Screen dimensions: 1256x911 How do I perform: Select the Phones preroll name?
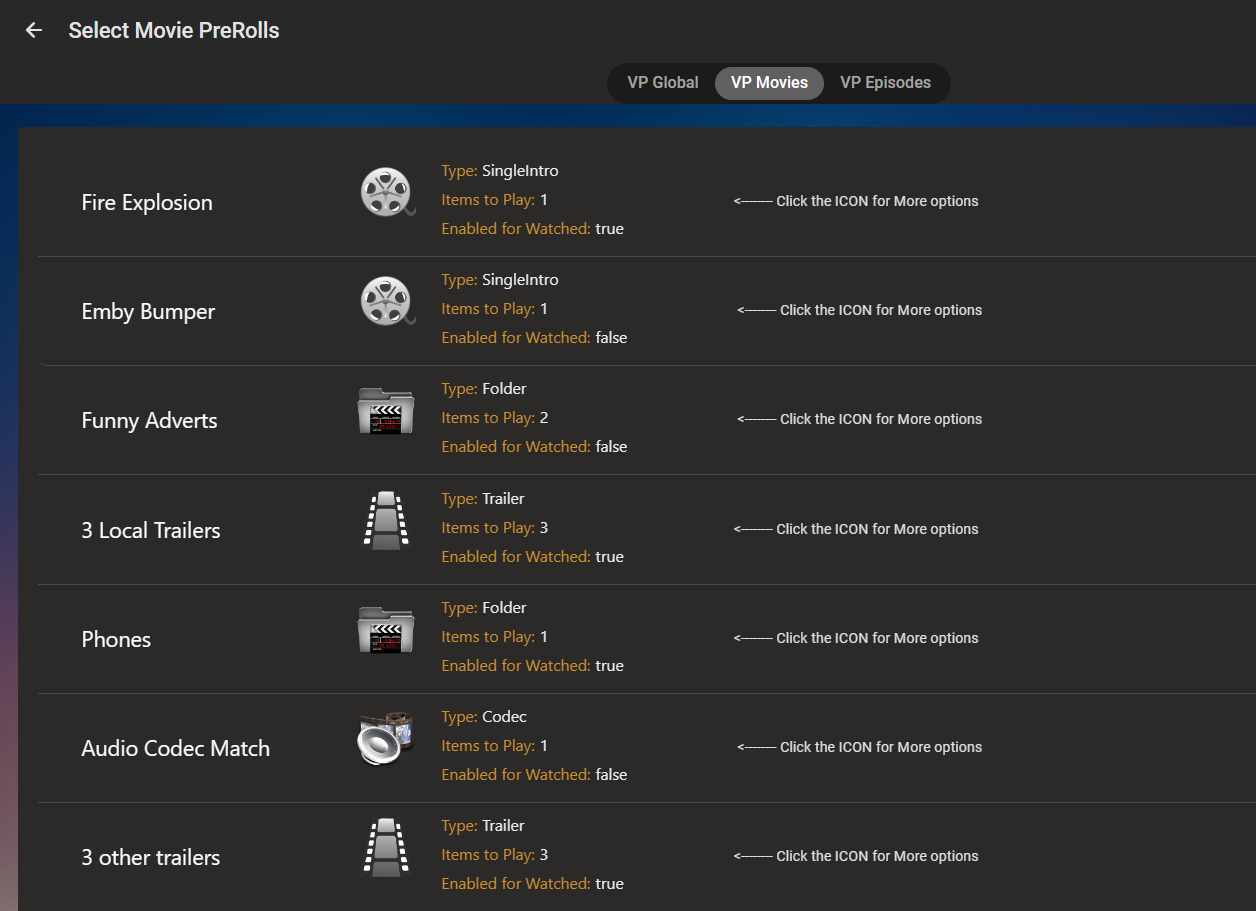(116, 639)
